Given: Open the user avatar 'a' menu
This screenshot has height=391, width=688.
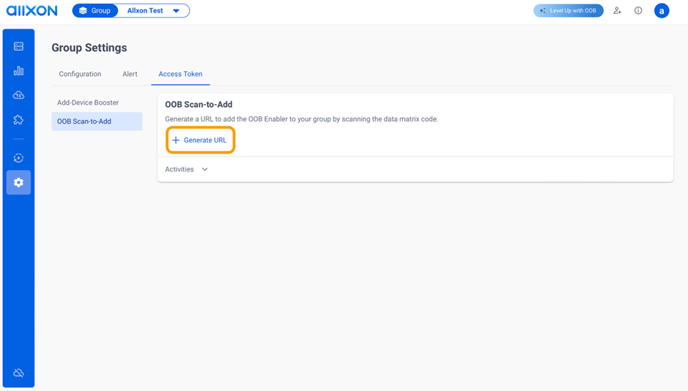Looking at the screenshot, I should pos(662,11).
